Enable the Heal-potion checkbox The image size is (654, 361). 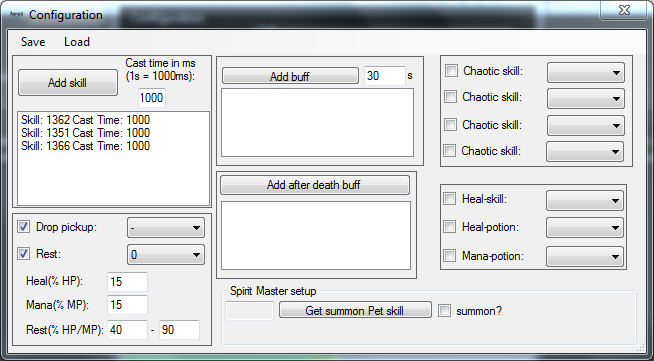click(450, 226)
